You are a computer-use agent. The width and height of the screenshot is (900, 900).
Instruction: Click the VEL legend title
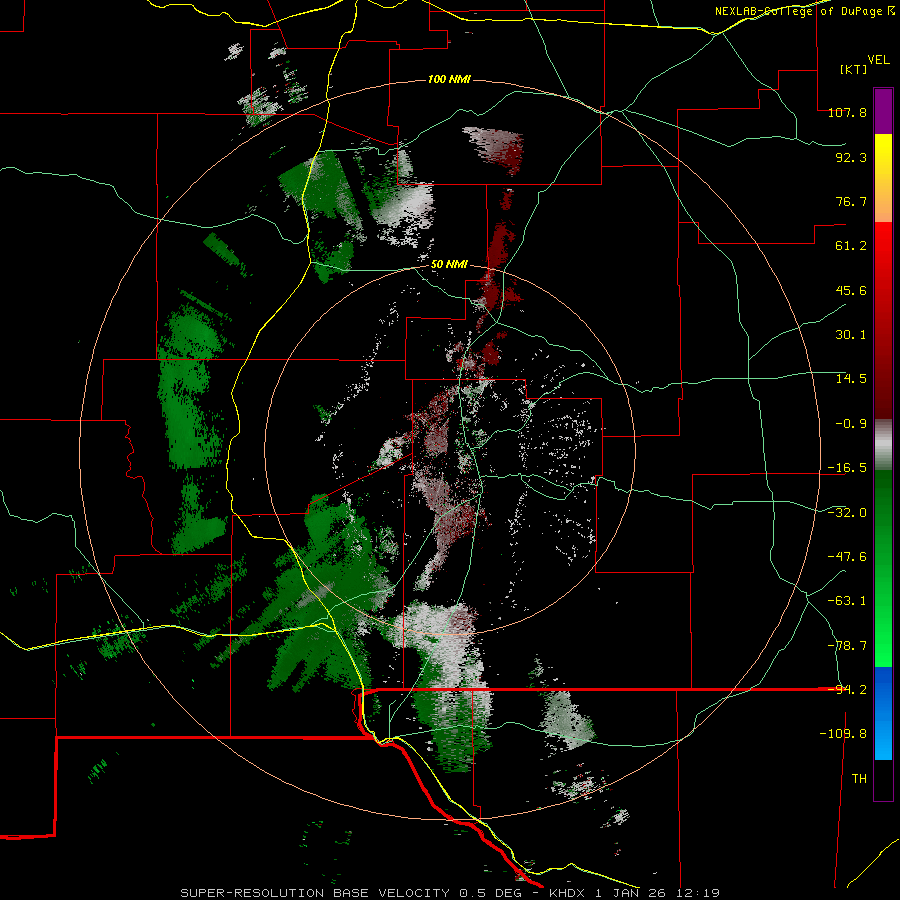coord(878,60)
